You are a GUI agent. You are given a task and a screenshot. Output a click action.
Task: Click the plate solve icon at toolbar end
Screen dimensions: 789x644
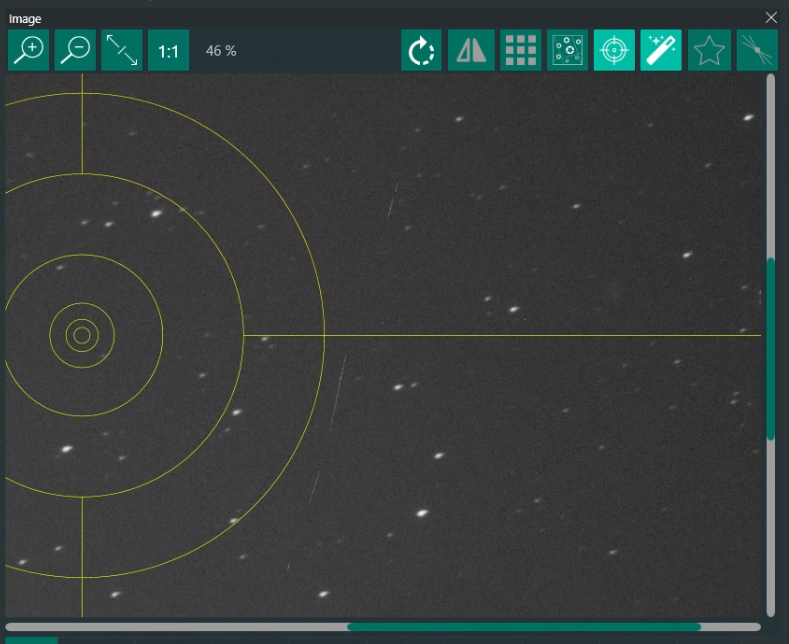point(757,50)
